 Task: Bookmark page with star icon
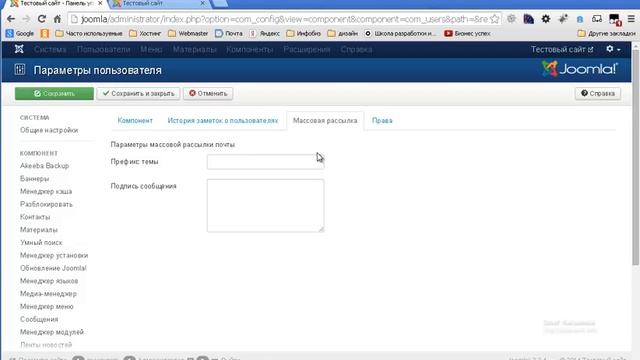coord(495,19)
